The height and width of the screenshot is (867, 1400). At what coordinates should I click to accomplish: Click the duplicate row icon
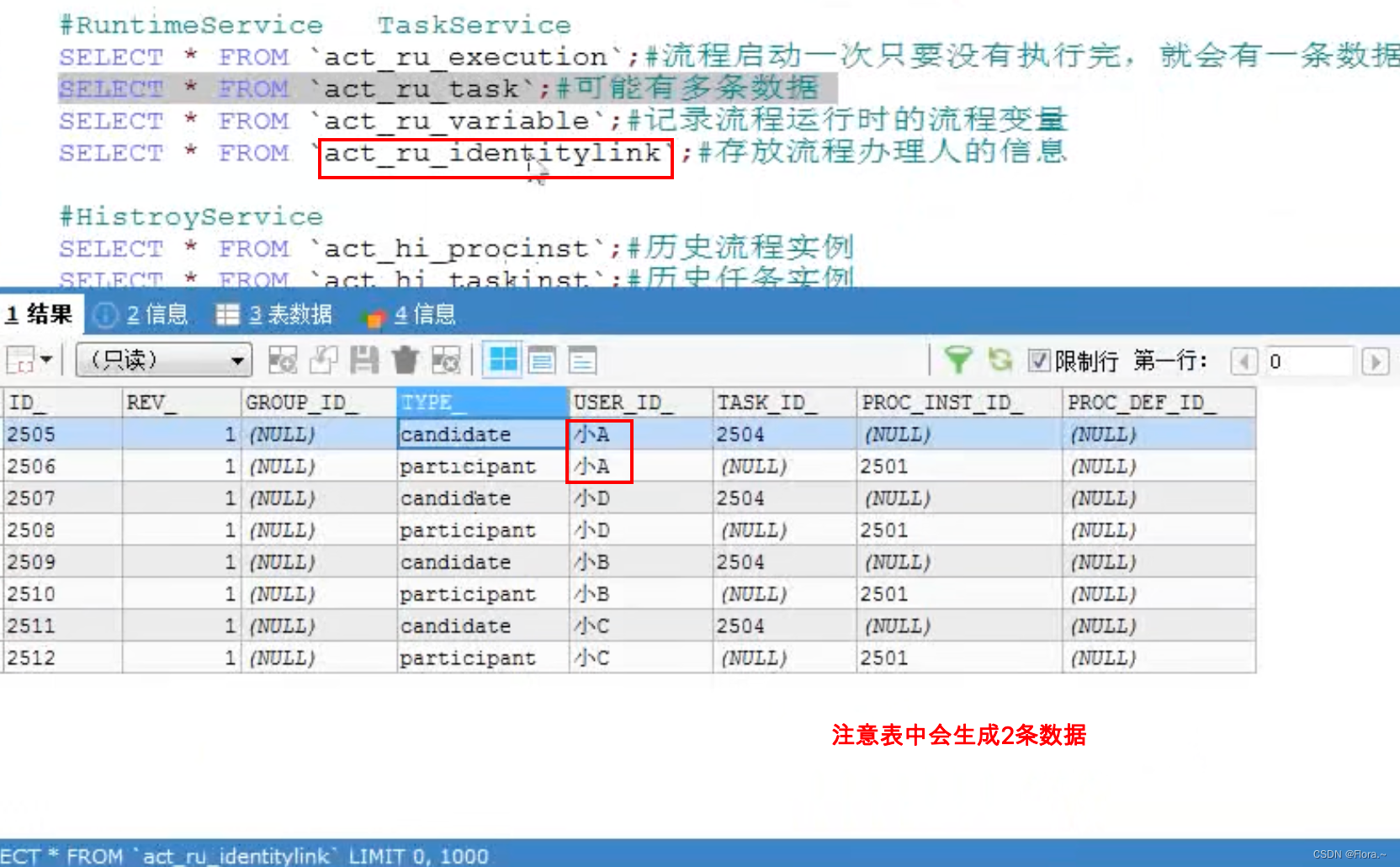(x=324, y=361)
